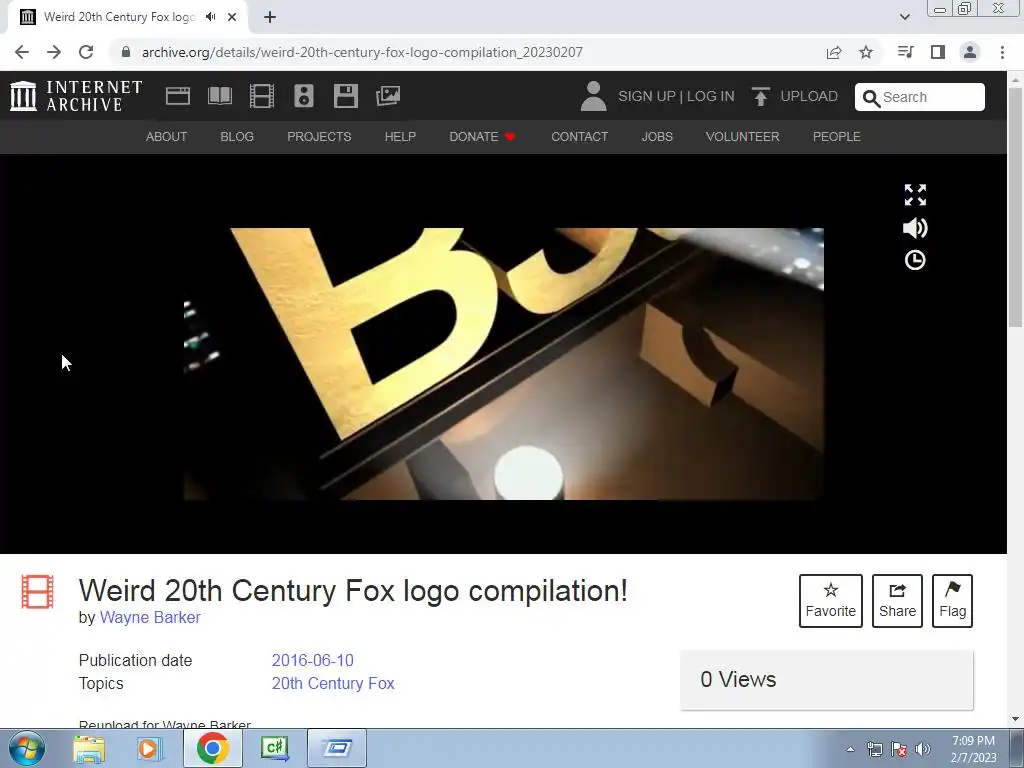Click the magnifier icon in search box

point(871,98)
